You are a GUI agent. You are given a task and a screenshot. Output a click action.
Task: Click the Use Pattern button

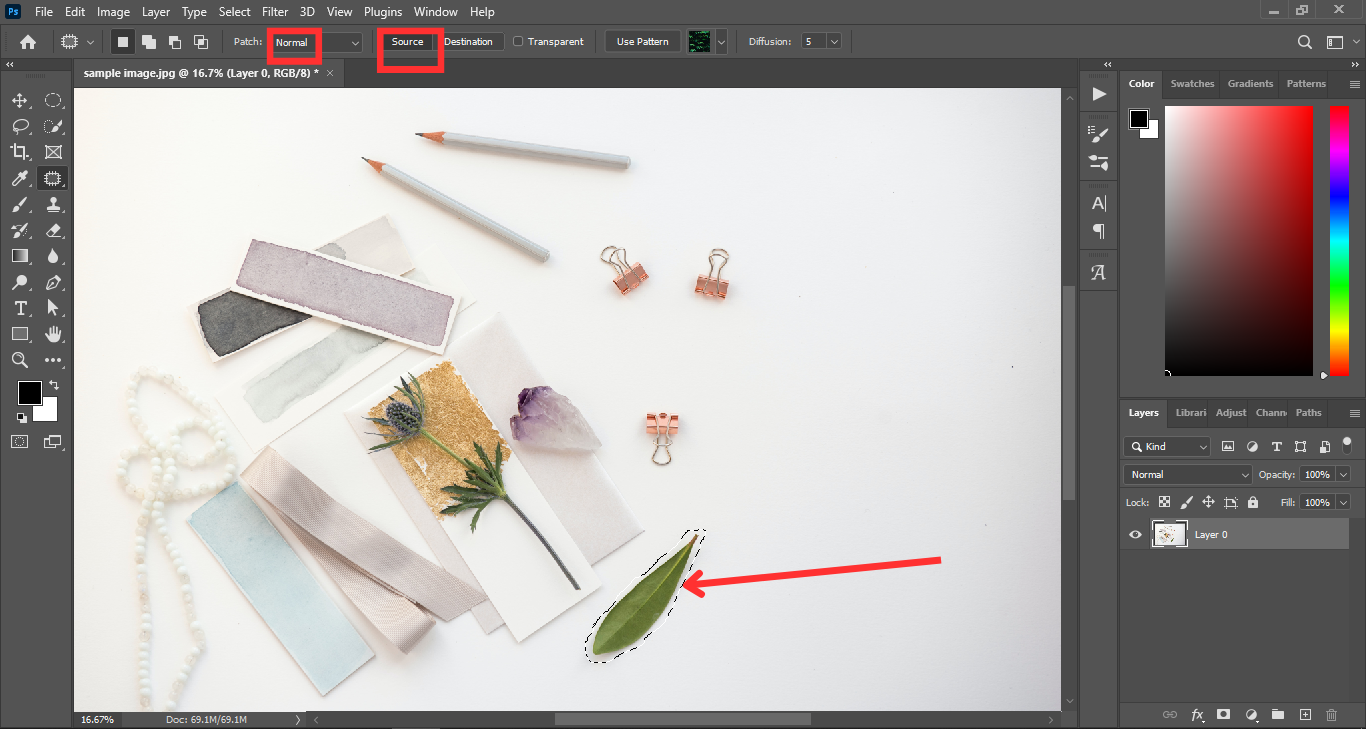642,42
